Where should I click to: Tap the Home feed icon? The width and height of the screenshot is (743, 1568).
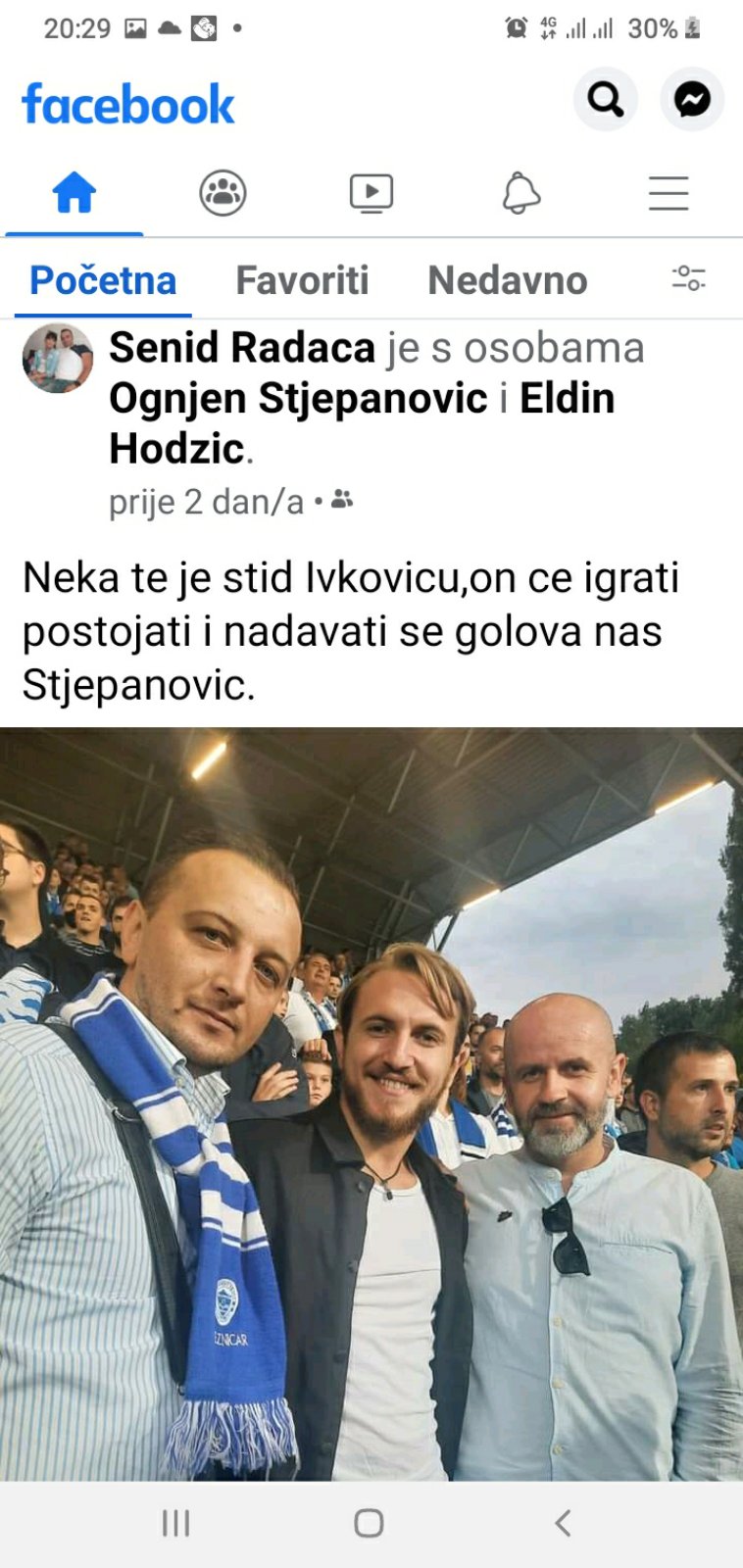click(74, 192)
